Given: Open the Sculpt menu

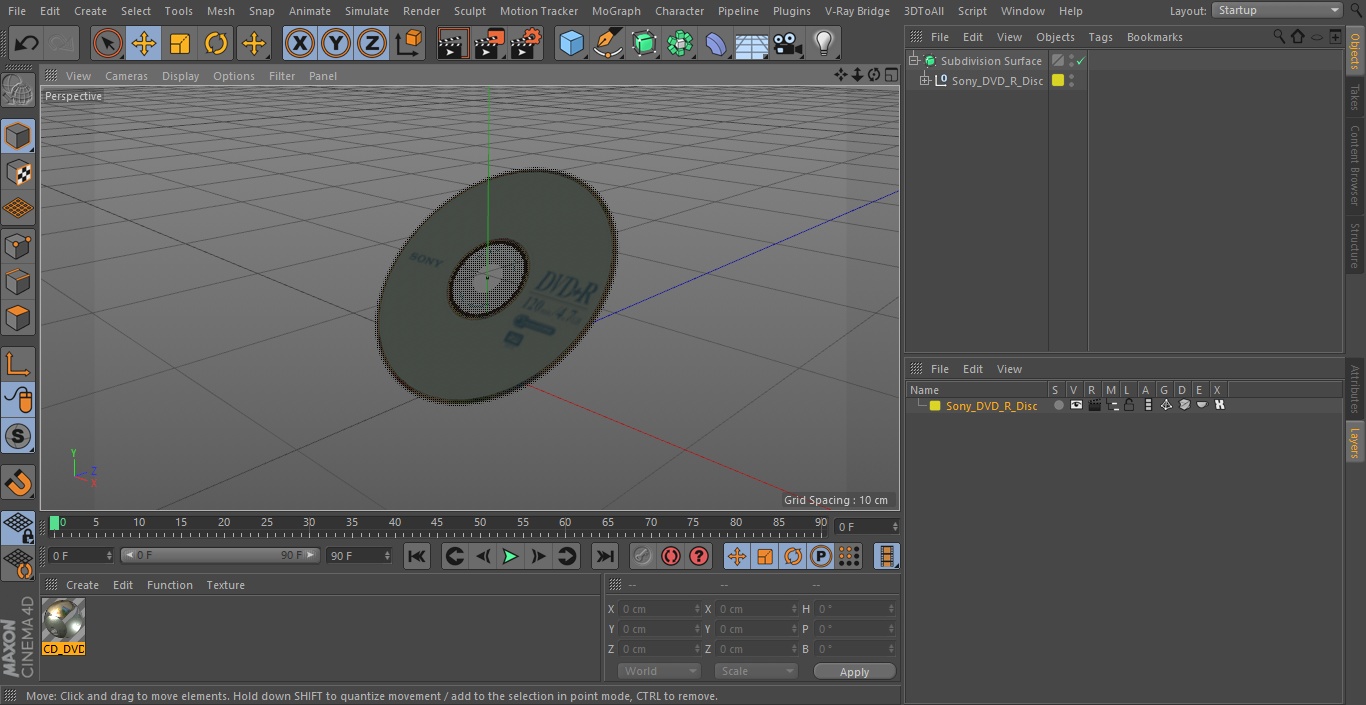Looking at the screenshot, I should (469, 11).
